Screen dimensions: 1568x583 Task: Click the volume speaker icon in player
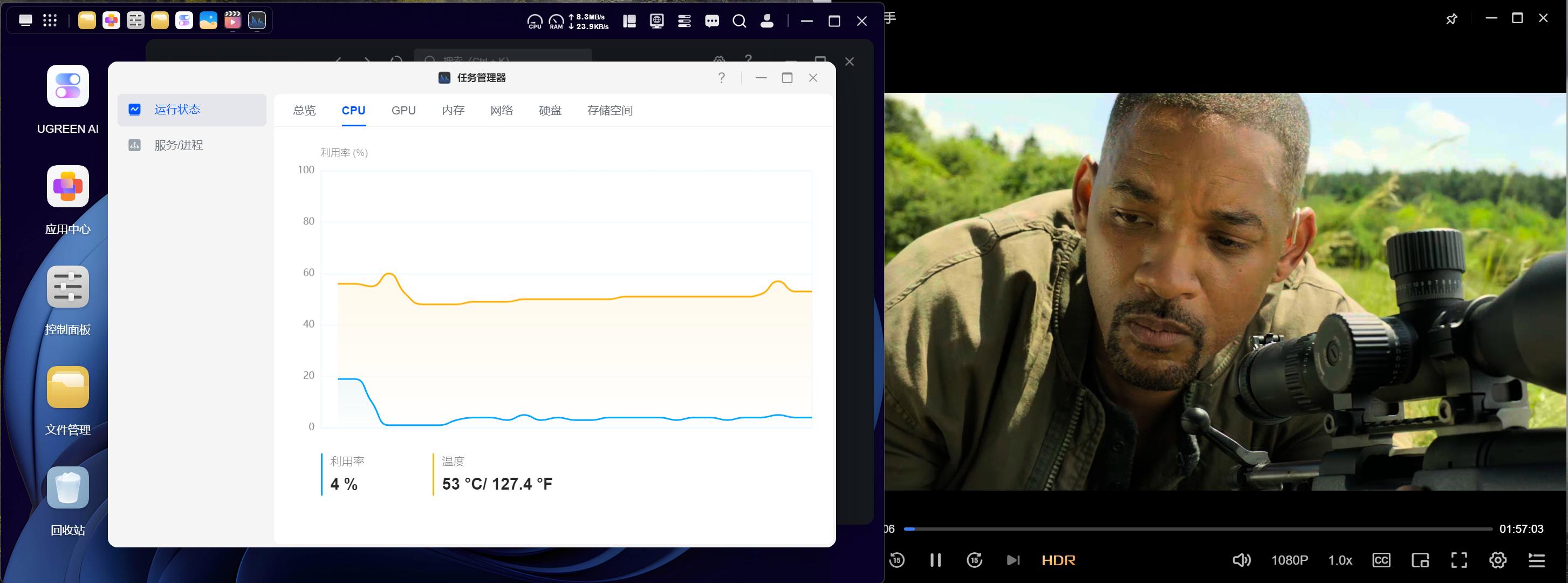coord(1242,560)
